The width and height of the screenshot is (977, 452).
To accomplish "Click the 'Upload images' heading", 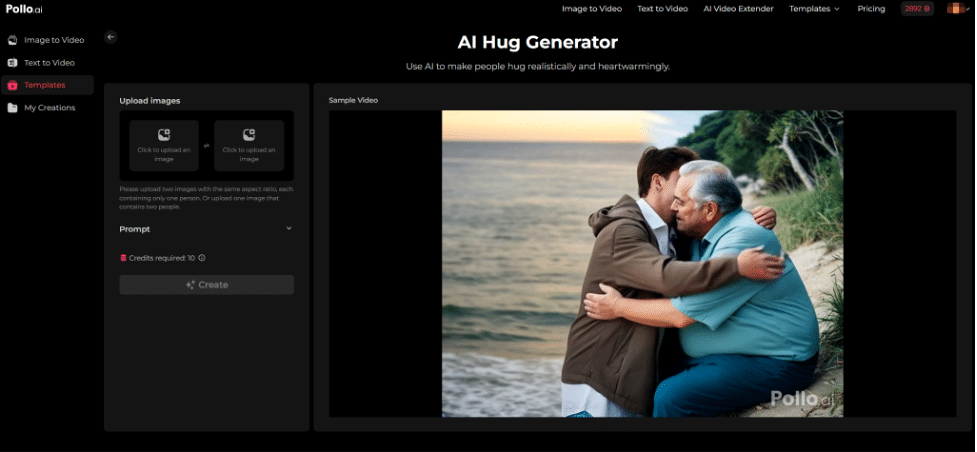I will pyautogui.click(x=150, y=101).
